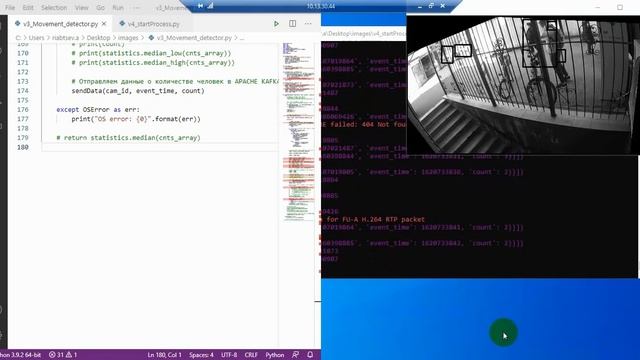Viewport: 640px width, 360px height.
Task: Open the File menu
Action: (10, 8)
